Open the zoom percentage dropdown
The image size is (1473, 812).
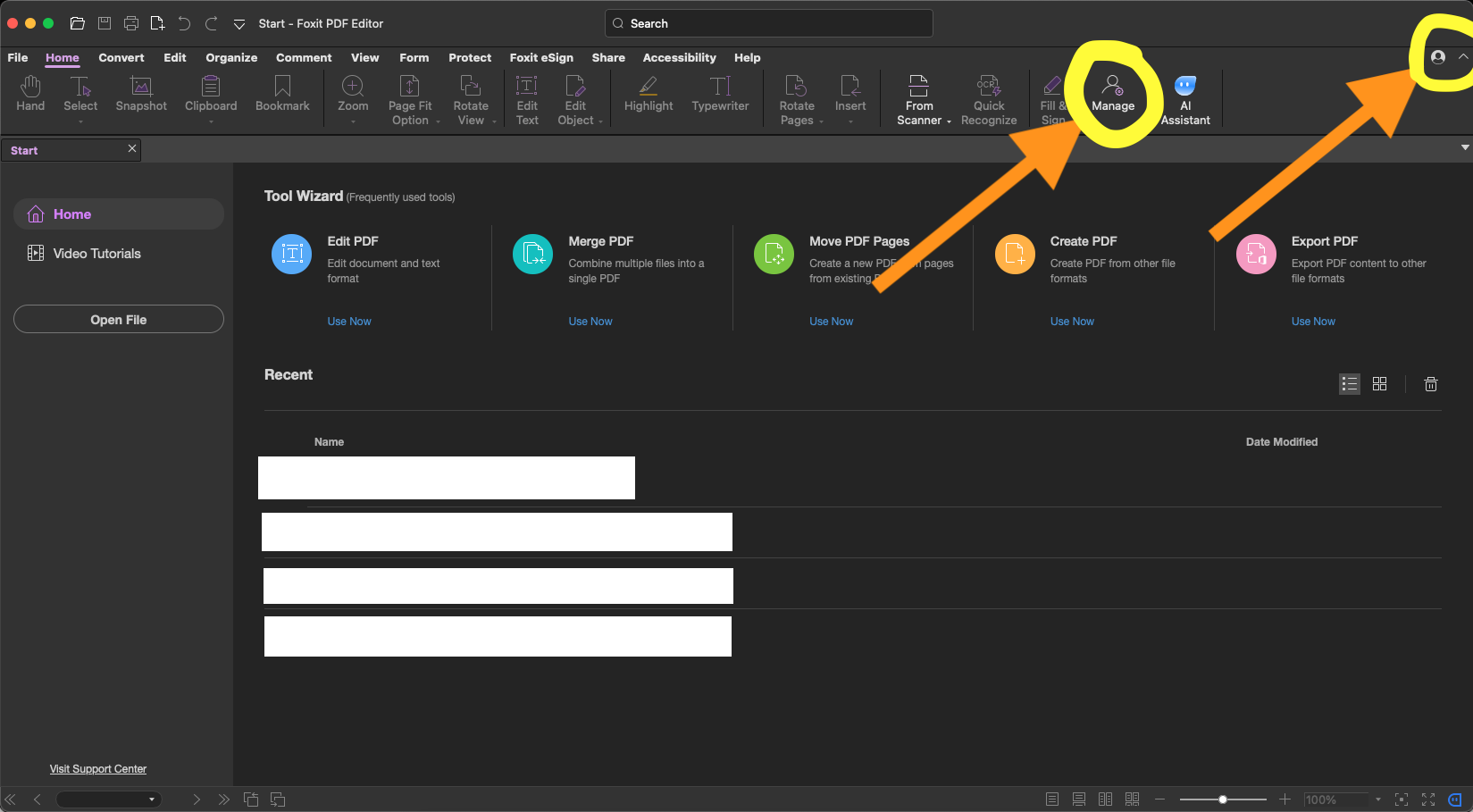[1377, 799]
